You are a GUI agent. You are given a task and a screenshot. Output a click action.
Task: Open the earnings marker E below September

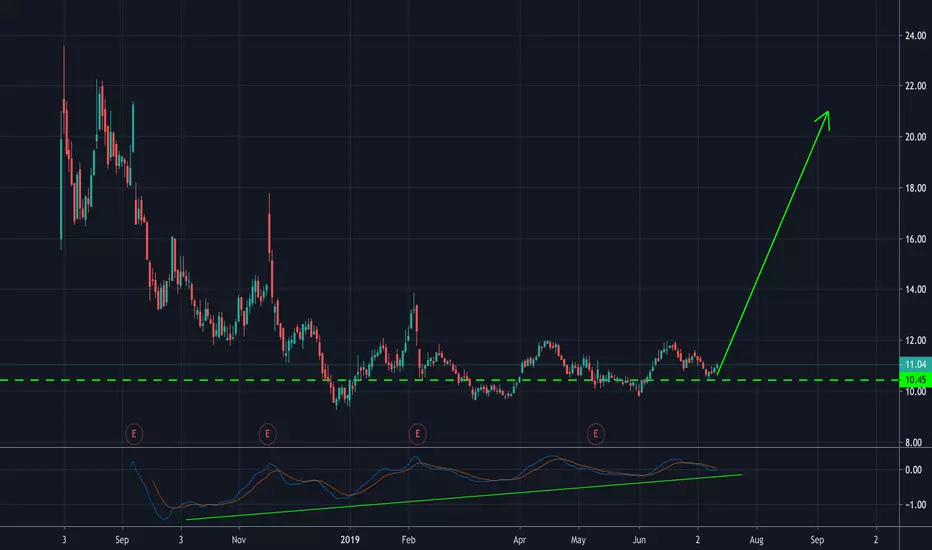134,433
